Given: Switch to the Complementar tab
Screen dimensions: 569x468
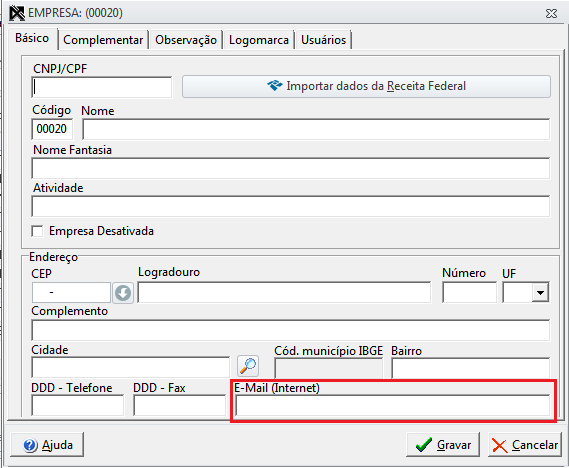Looking at the screenshot, I should [103, 40].
